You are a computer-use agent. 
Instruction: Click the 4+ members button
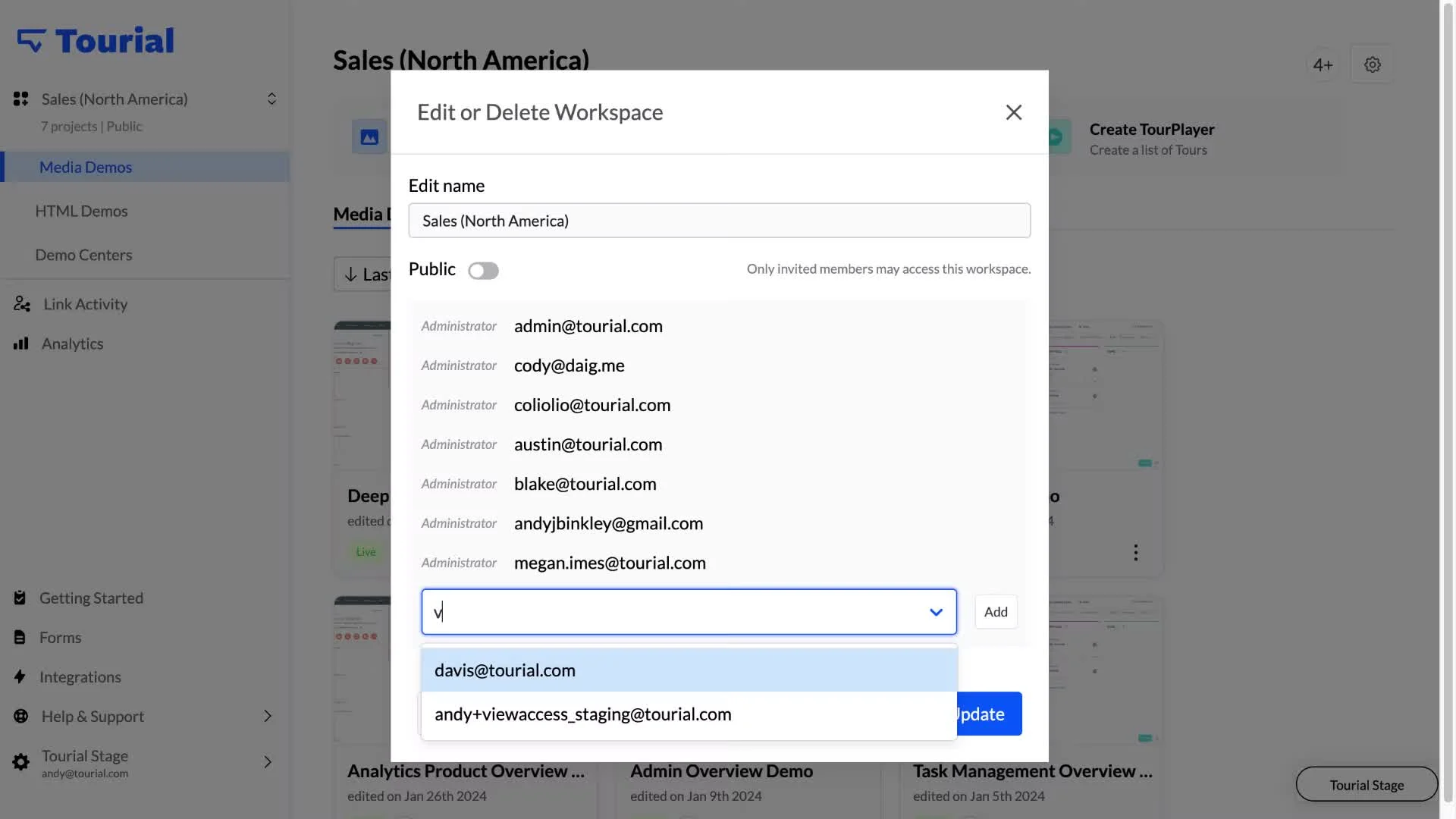(1323, 65)
